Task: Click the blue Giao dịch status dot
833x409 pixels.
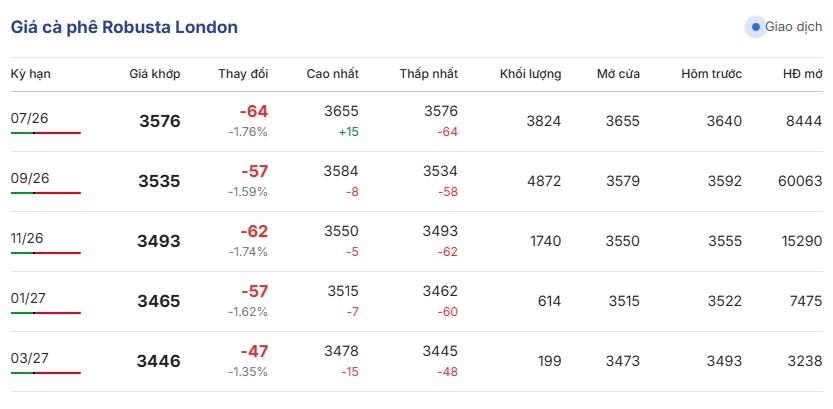Action: (756, 27)
